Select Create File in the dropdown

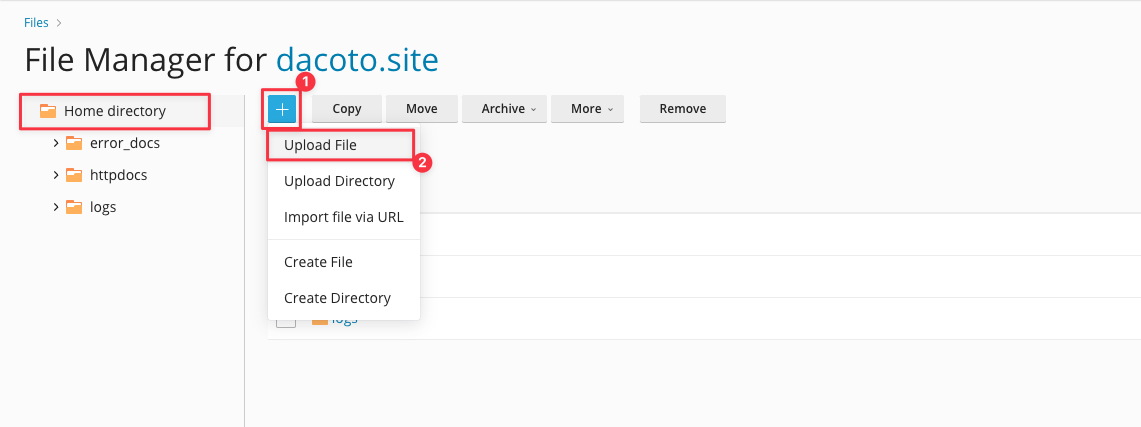pos(318,262)
